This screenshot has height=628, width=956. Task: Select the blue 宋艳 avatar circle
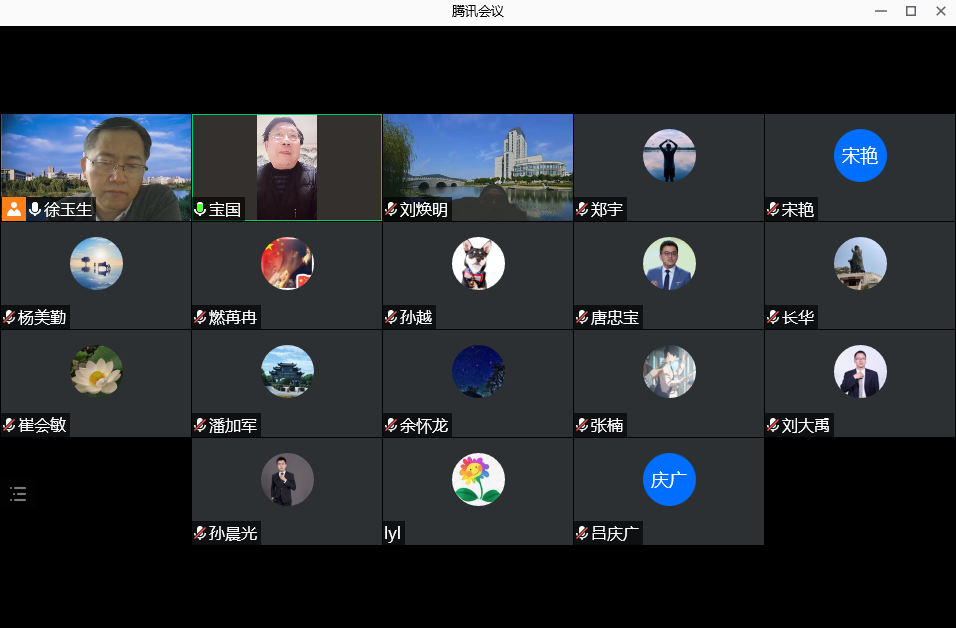860,156
